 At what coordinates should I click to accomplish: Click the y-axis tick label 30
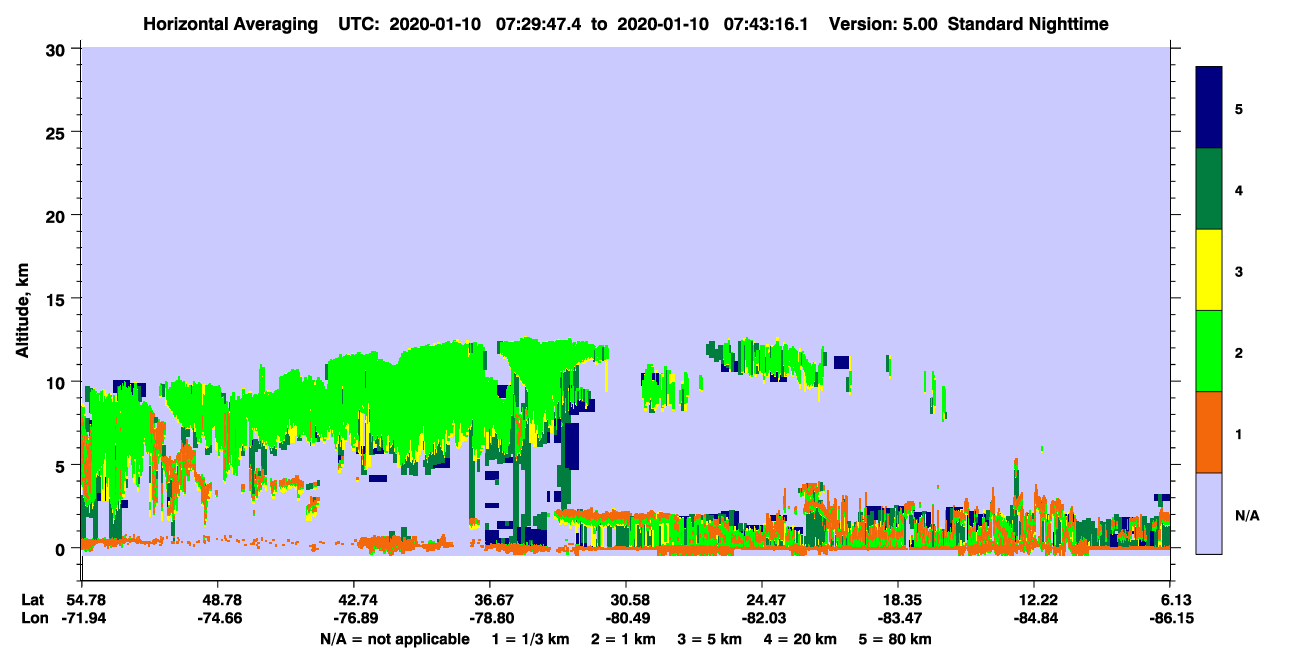pyautogui.click(x=58, y=49)
